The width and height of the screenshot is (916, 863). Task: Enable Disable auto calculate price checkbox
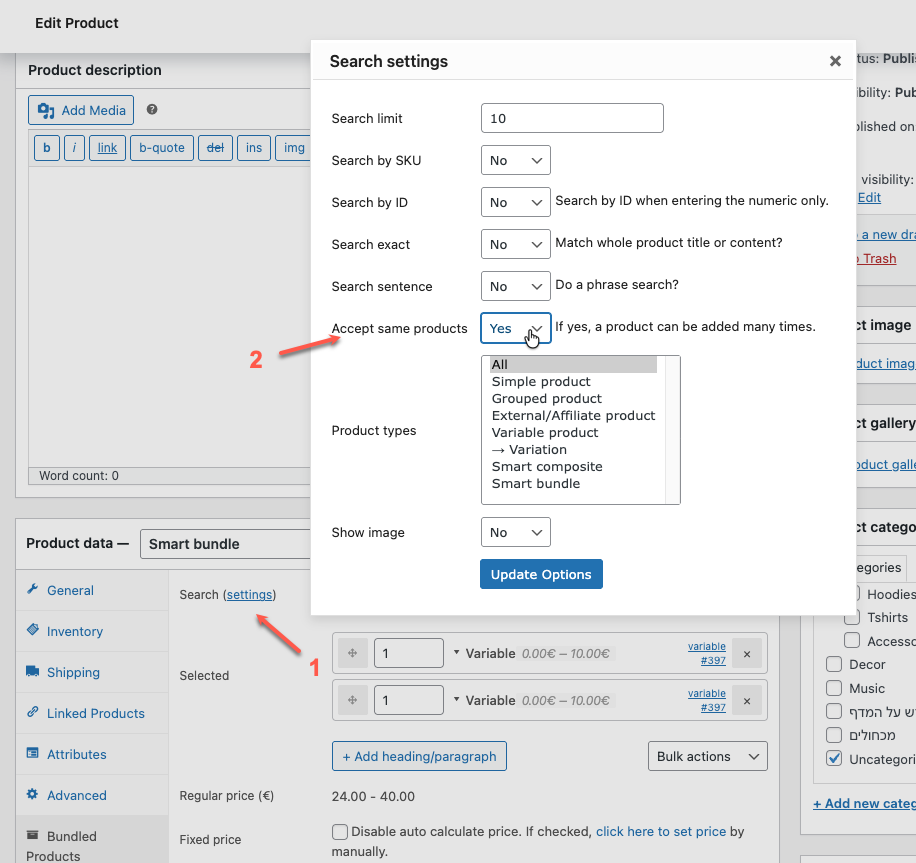tap(340, 832)
